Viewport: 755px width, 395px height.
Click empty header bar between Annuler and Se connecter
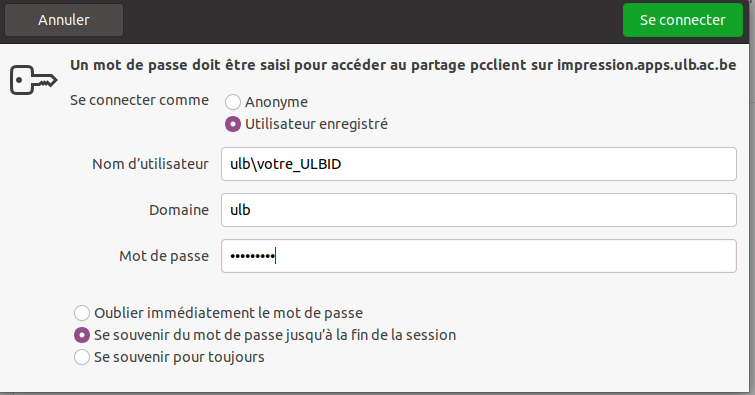point(373,20)
